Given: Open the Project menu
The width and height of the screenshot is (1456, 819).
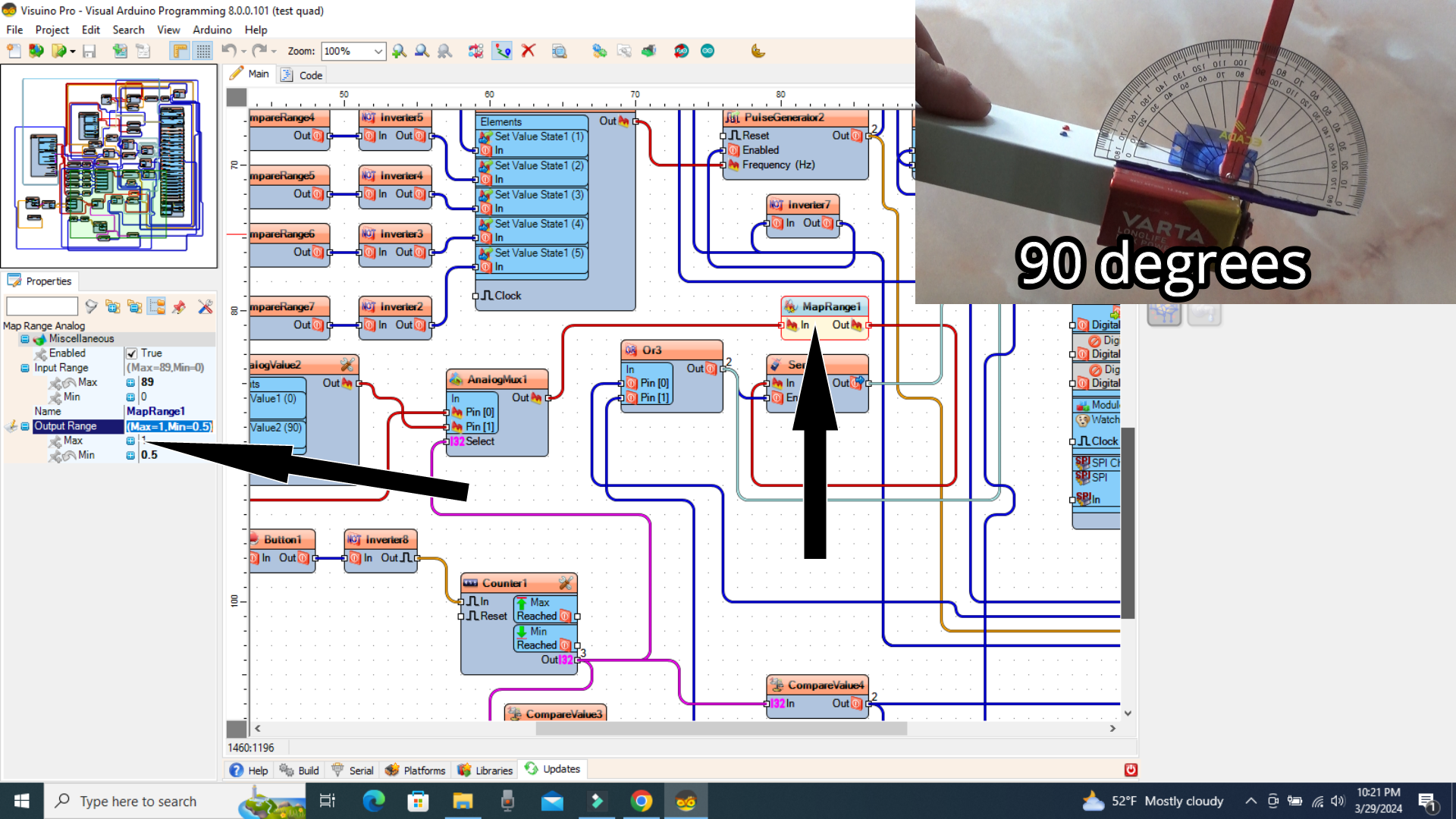Looking at the screenshot, I should (x=52, y=30).
